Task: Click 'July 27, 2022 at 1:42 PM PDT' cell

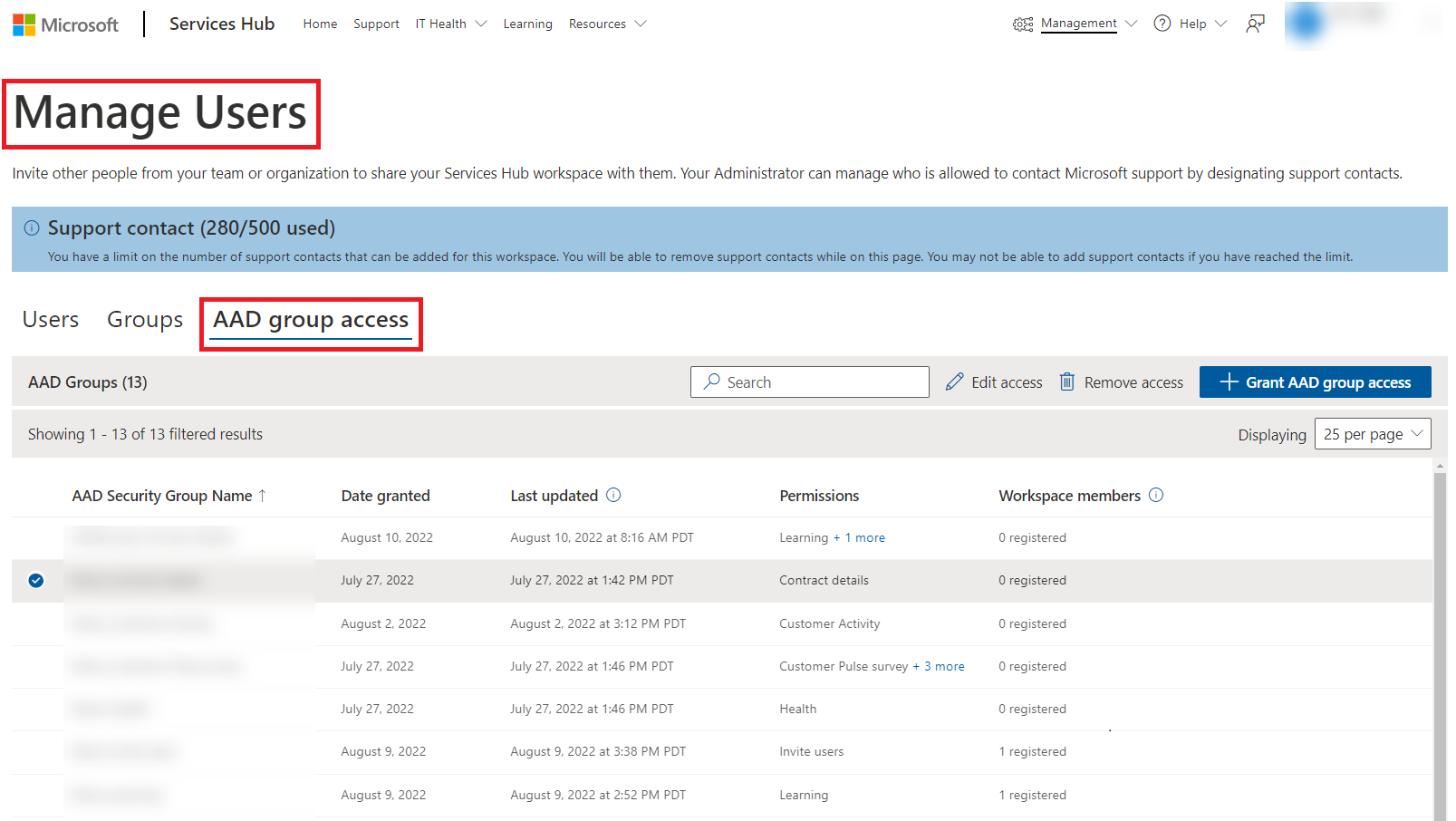Action: tap(592, 580)
